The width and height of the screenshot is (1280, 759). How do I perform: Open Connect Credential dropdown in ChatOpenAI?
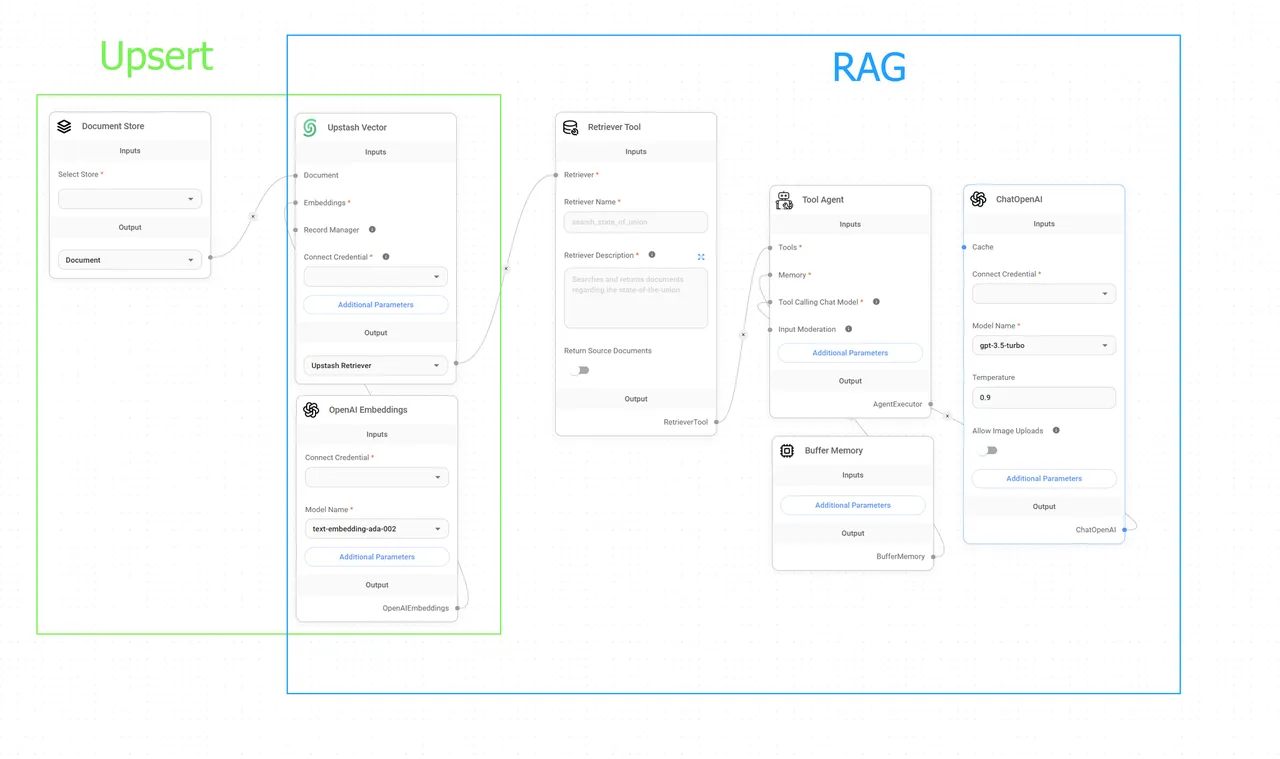point(1044,294)
